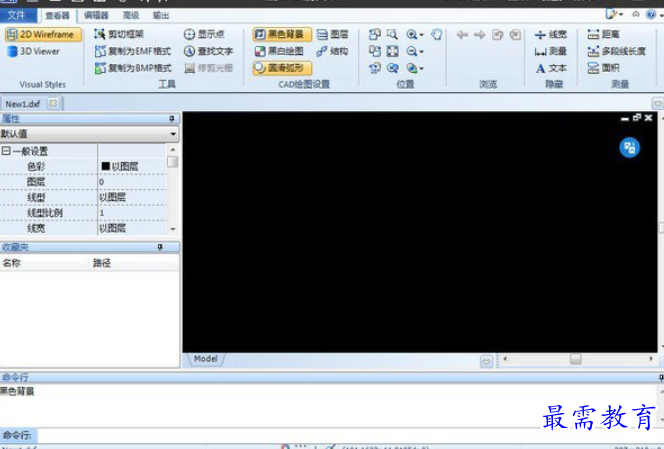
Task: Click the ribbon minimize caret icon
Action: pyautogui.click(x=636, y=14)
